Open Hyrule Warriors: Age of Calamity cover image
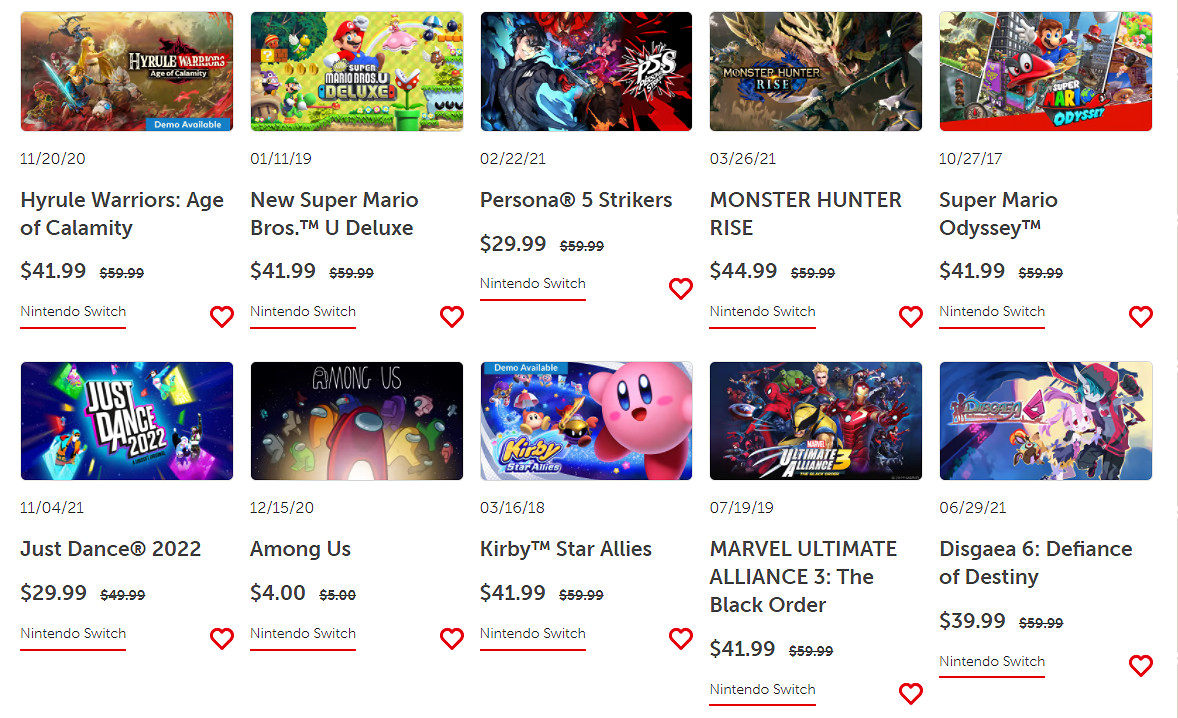 click(127, 71)
